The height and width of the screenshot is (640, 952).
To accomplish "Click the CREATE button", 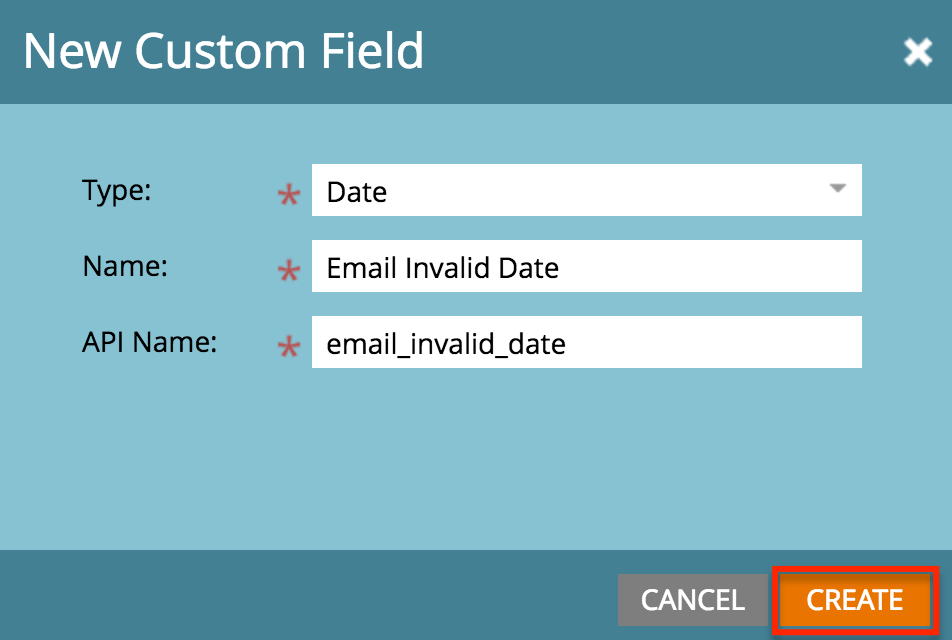I will [854, 599].
